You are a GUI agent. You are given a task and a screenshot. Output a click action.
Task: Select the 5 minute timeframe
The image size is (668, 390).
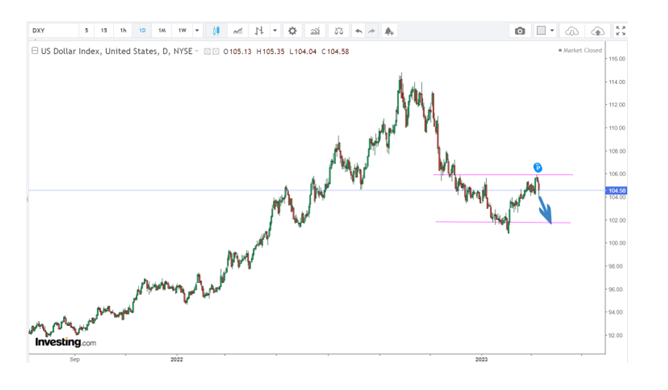(x=86, y=31)
